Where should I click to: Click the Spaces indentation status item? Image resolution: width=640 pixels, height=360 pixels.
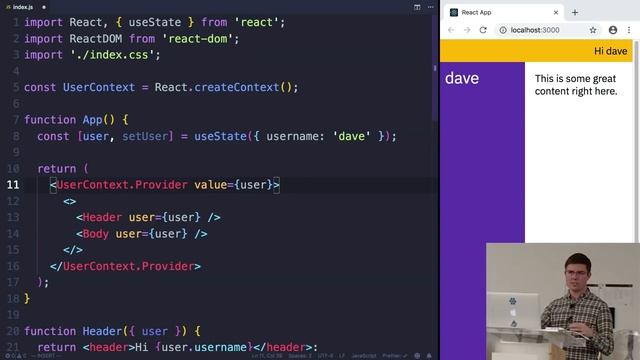pyautogui.click(x=300, y=356)
